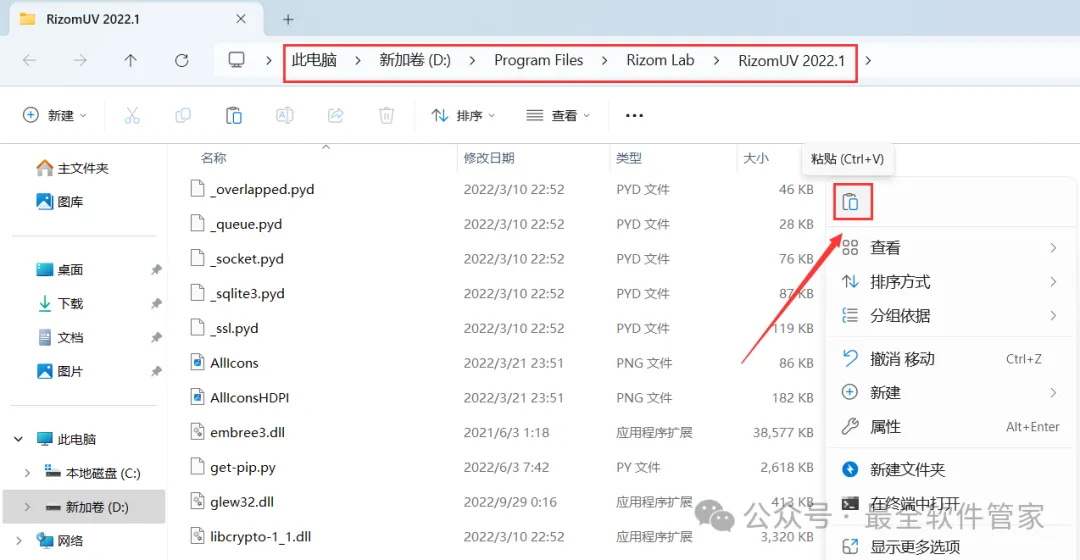The image size is (1080, 560).
Task: Open the Sort (排序) dropdown in toolbar
Action: 464,116
